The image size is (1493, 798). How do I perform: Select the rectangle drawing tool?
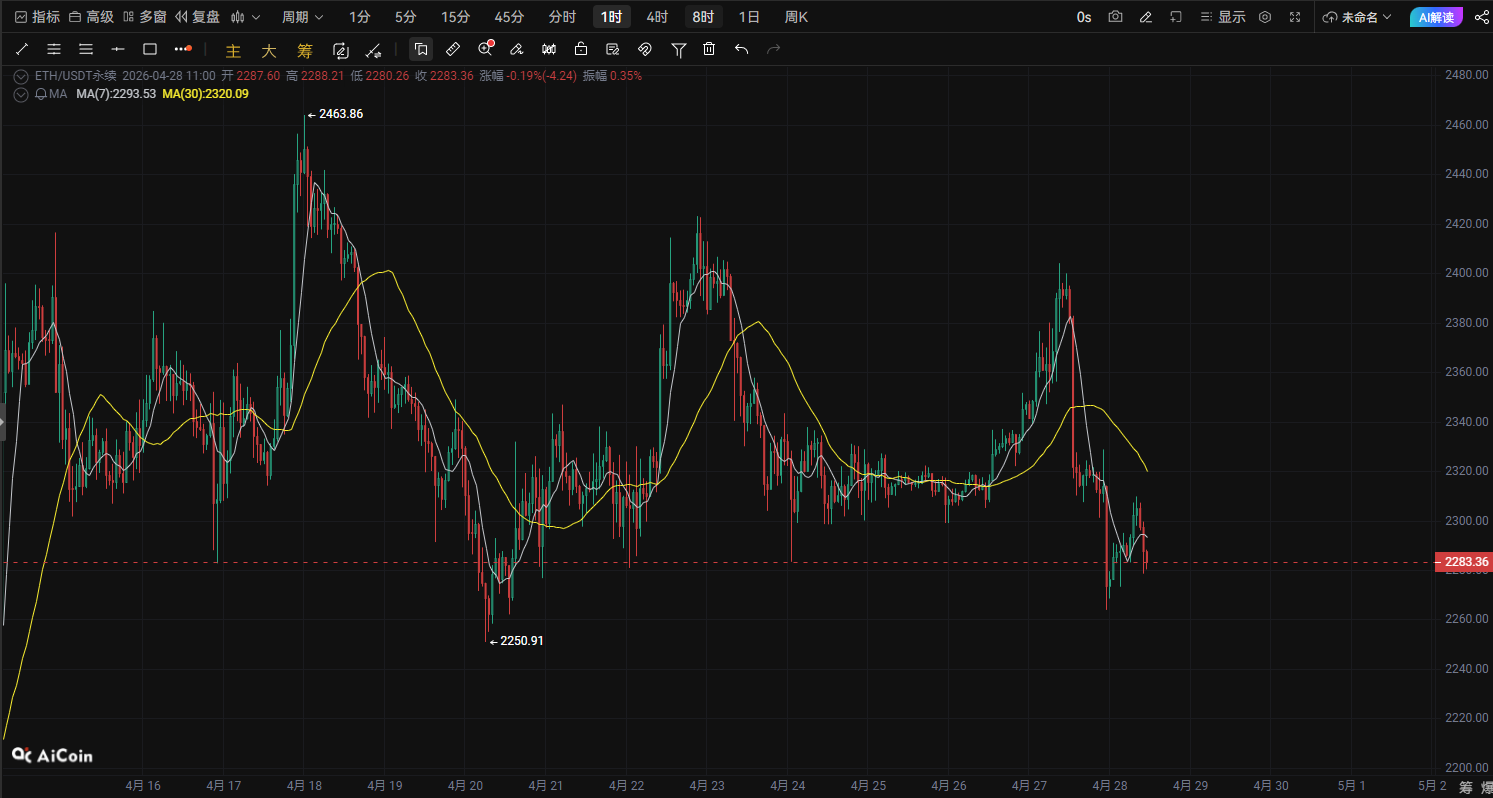[150, 49]
